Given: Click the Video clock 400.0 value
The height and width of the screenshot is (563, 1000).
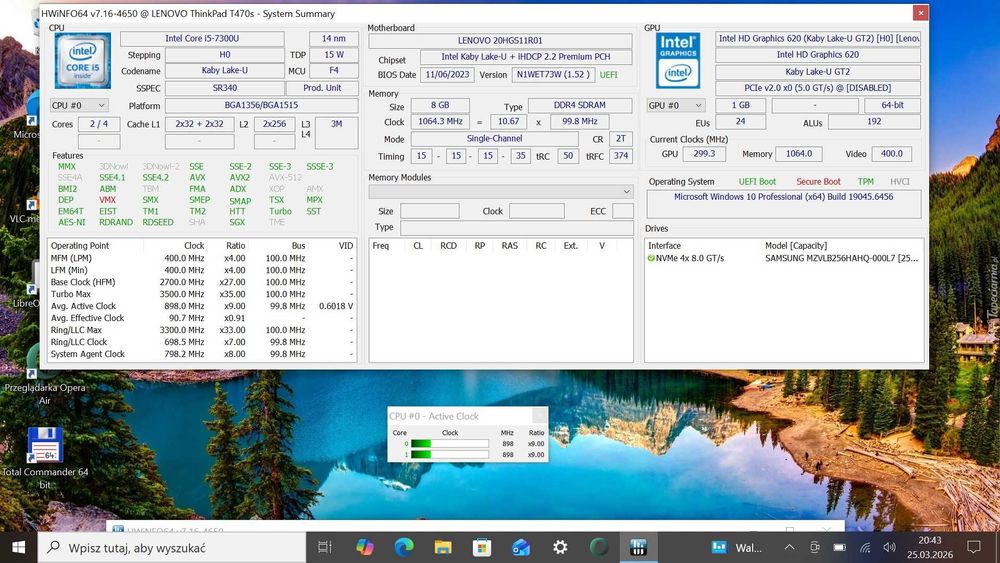Looking at the screenshot, I should click(x=892, y=154).
